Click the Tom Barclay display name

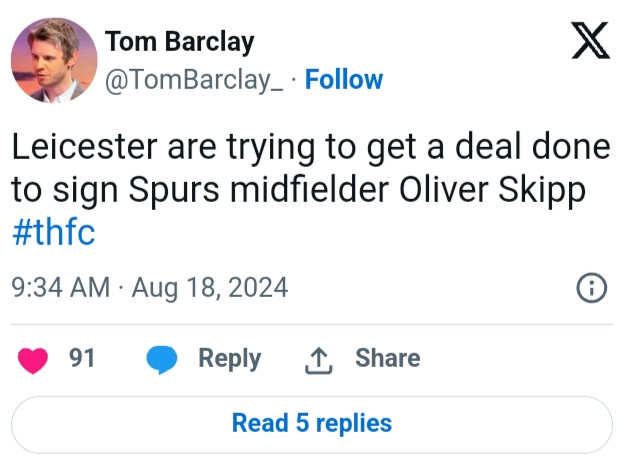[x=179, y=42]
